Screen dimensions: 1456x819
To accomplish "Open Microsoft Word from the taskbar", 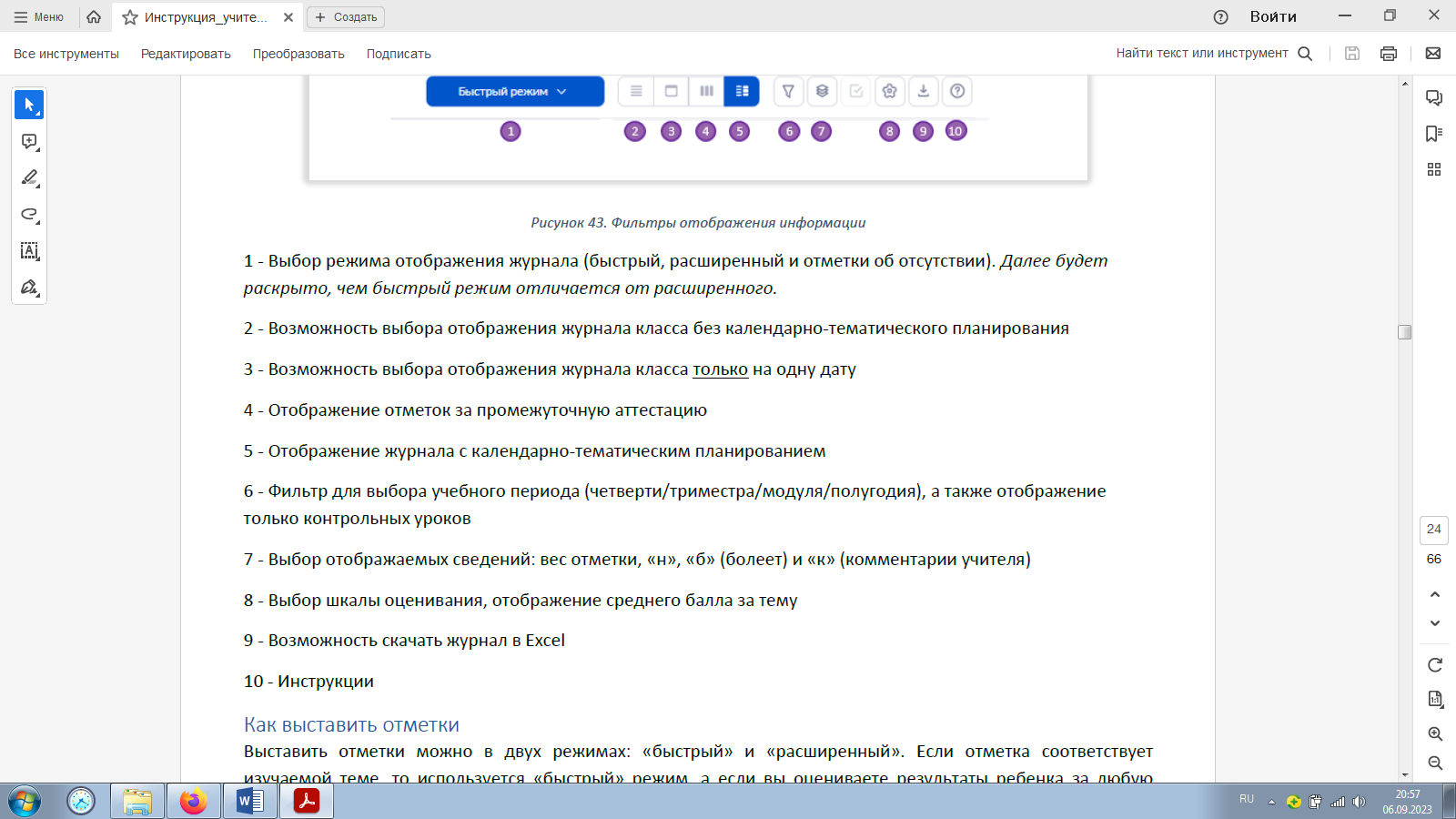I will coord(250,802).
